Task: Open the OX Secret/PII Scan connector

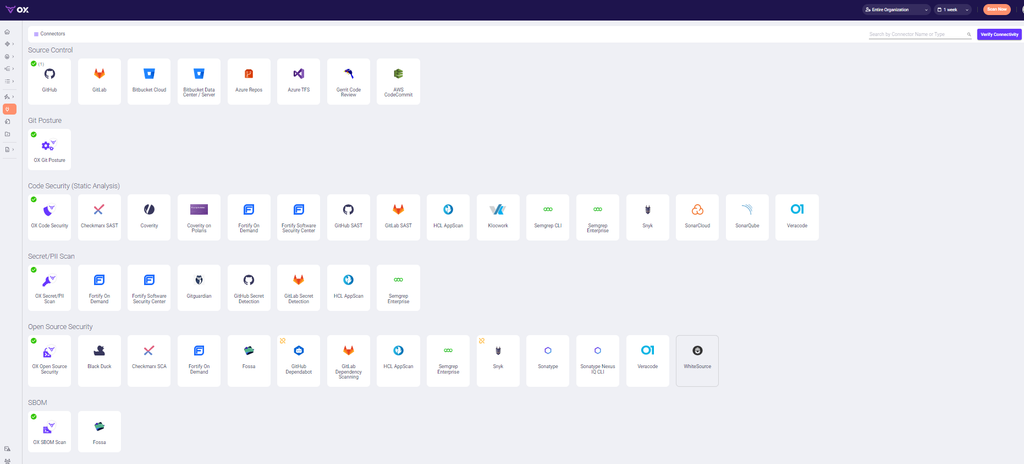Action: tap(49, 288)
